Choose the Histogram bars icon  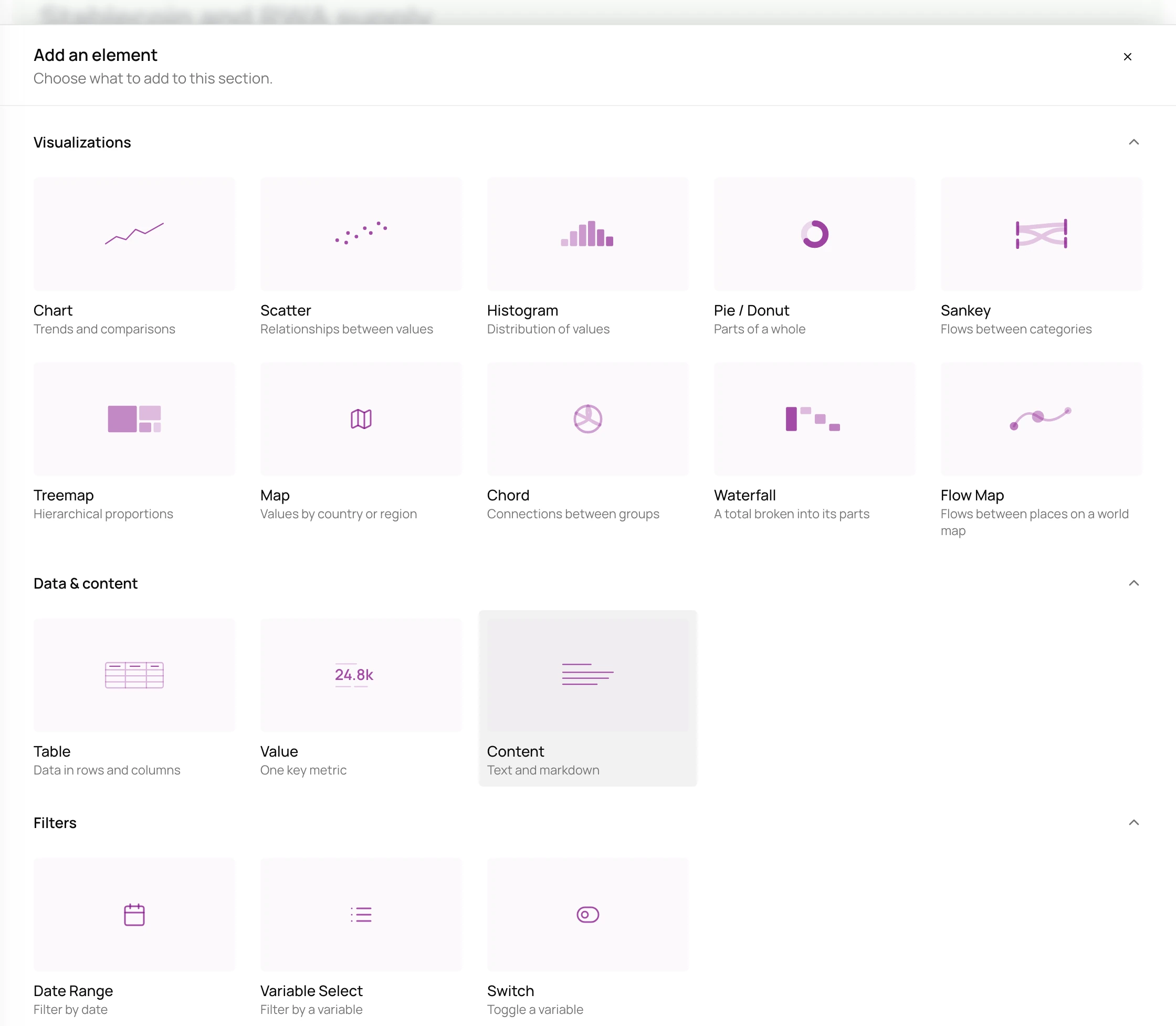coord(587,234)
